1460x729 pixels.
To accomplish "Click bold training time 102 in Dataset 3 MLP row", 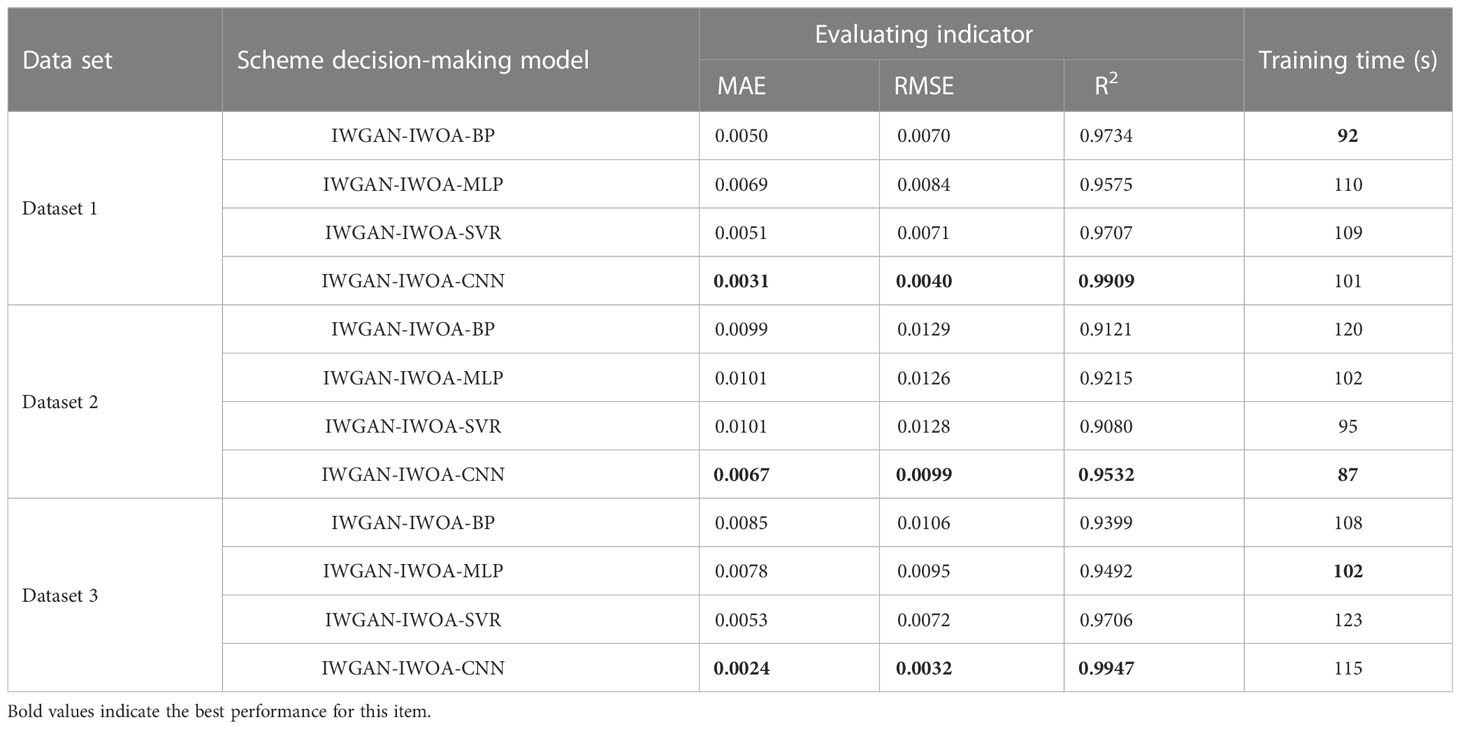I will point(1348,571).
